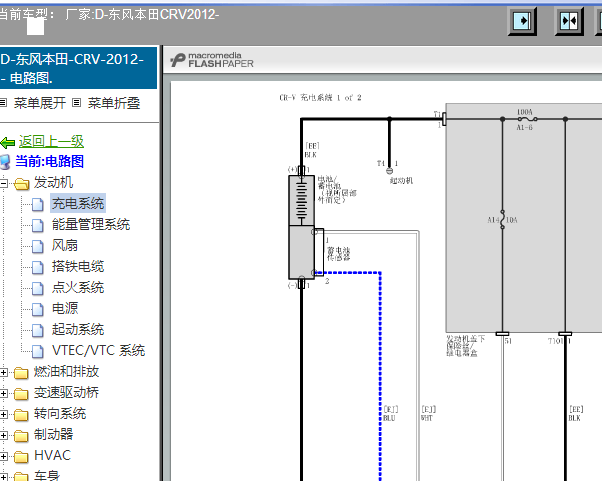
Task: Expand the 转向系统 tree node
Action: [3, 414]
